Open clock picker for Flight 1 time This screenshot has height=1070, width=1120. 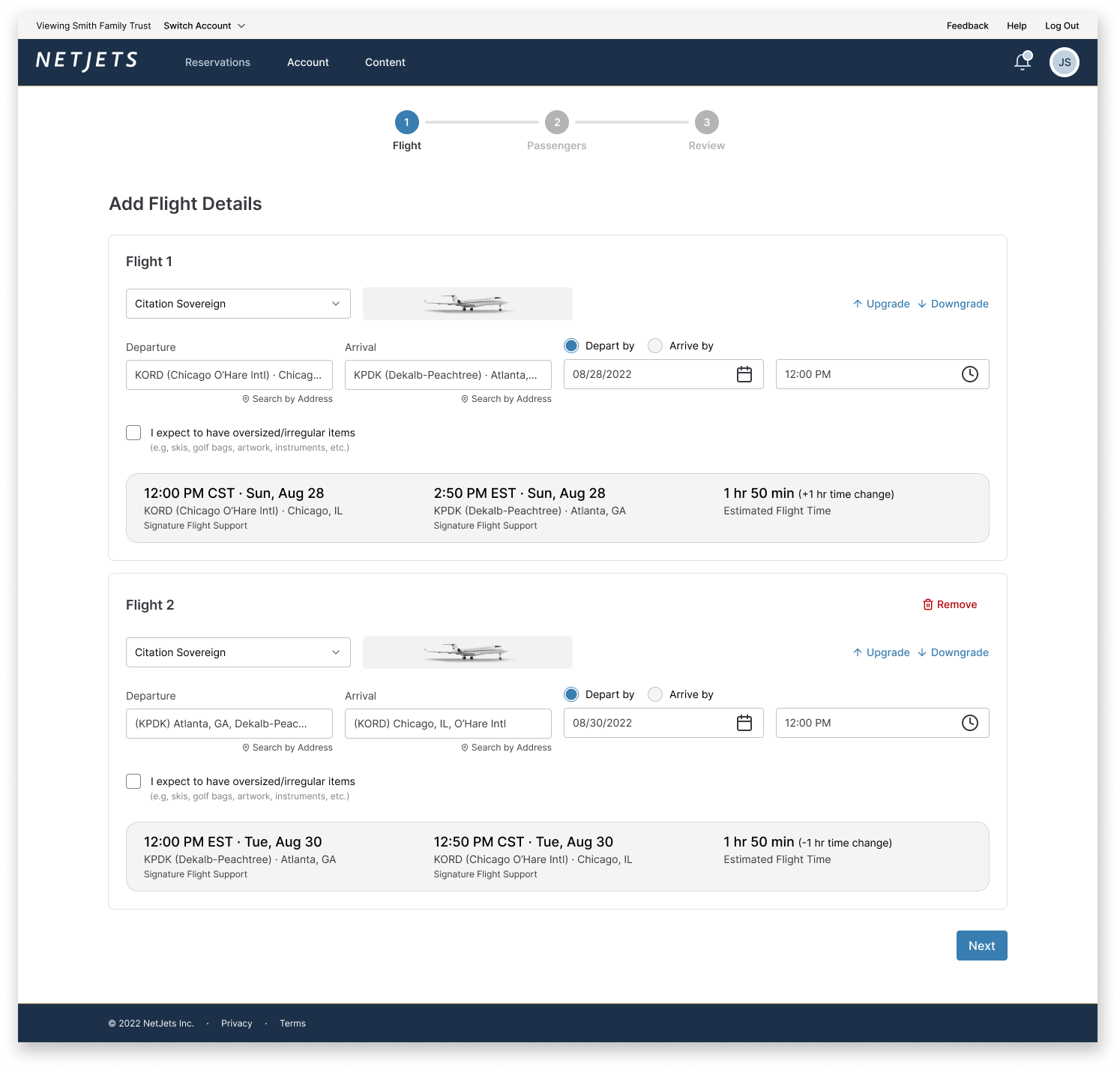pyautogui.click(x=969, y=374)
